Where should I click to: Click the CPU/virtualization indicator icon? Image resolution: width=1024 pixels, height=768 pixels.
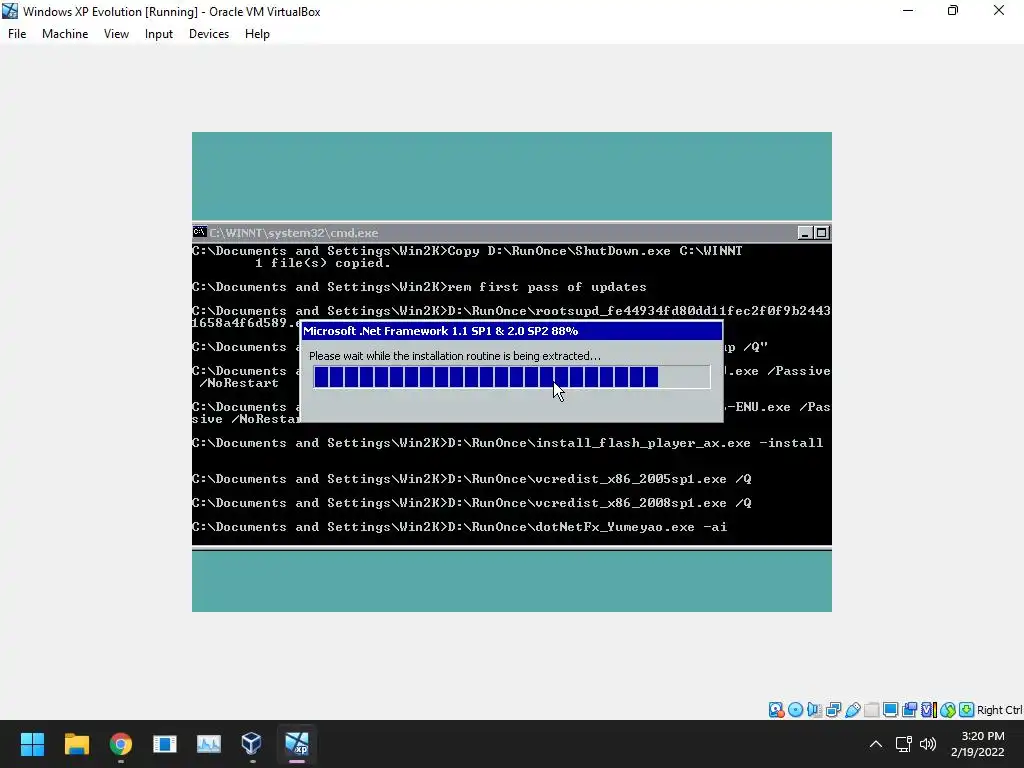[929, 710]
